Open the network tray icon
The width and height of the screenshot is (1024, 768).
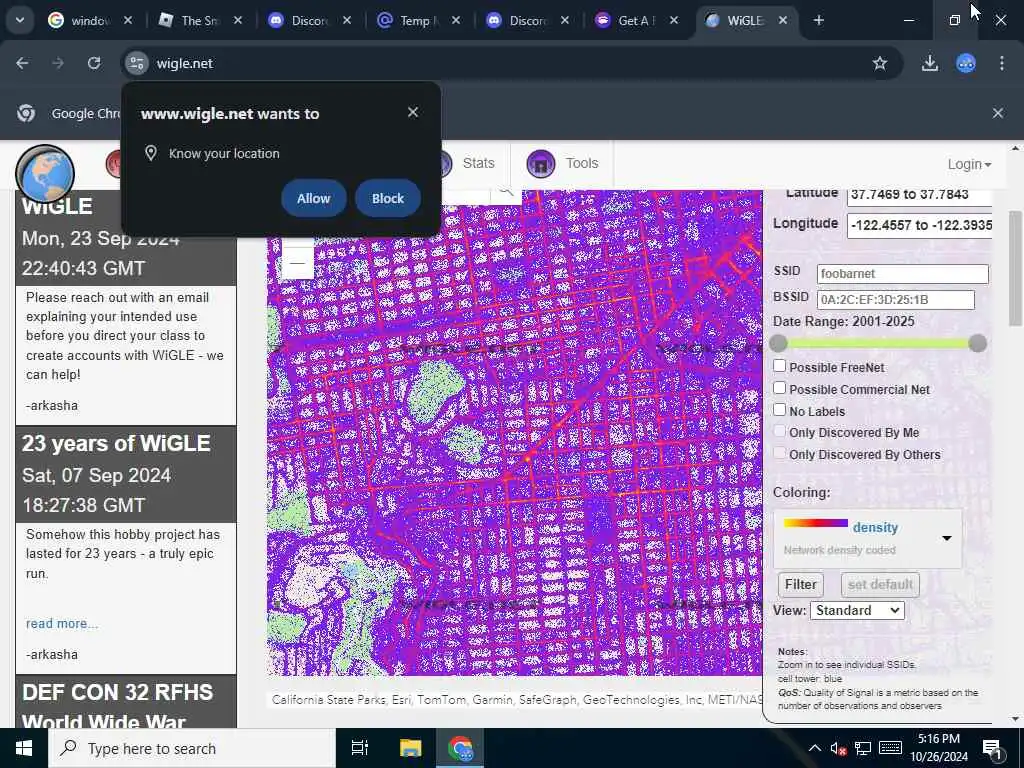coord(863,748)
